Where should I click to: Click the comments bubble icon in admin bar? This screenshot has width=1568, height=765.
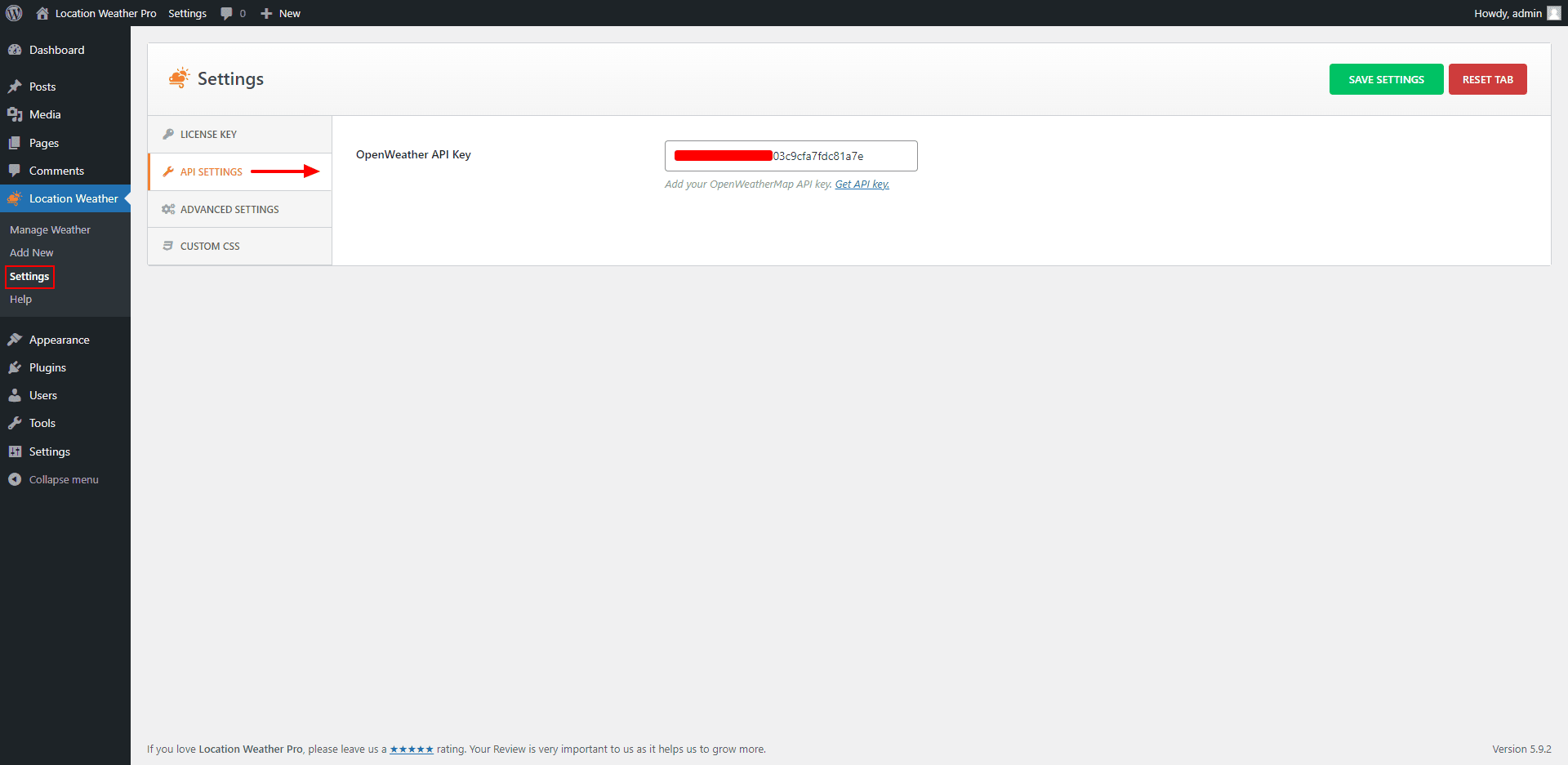227,13
